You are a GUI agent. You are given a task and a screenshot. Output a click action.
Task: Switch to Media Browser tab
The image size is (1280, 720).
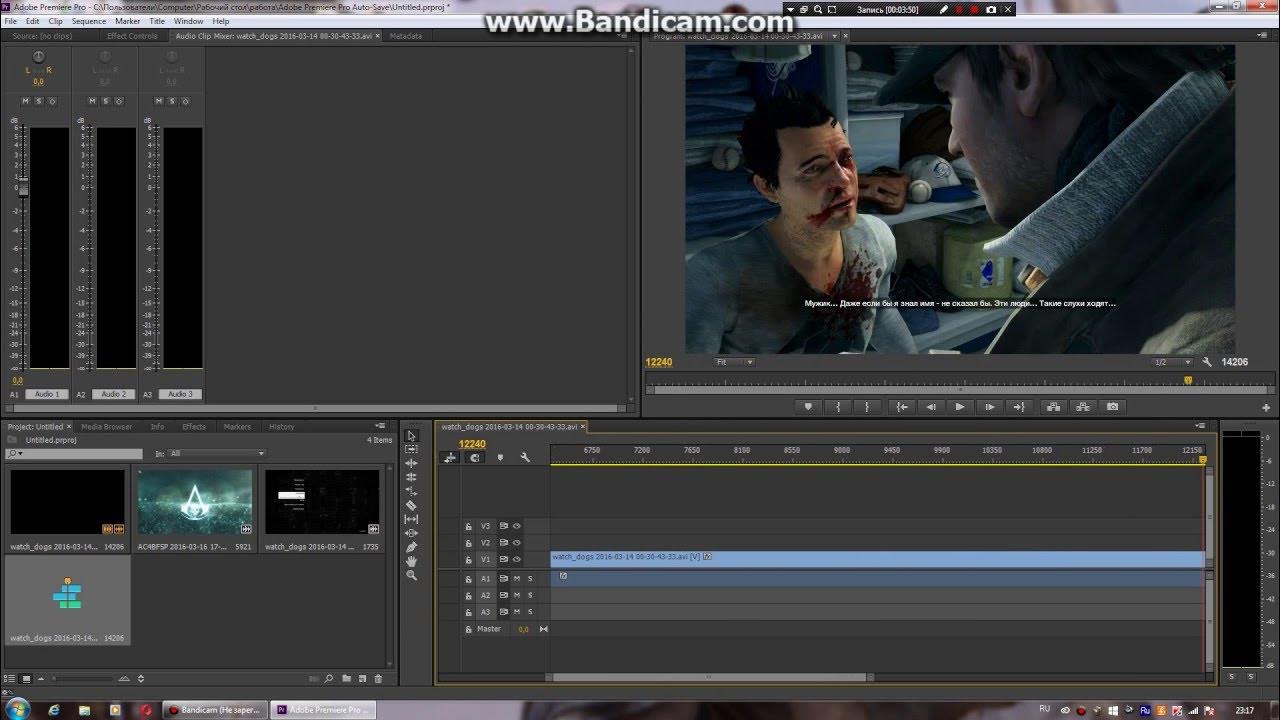[x=107, y=427]
